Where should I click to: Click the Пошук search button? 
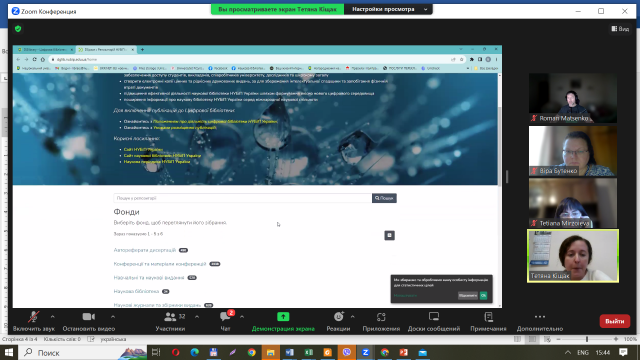pos(384,198)
